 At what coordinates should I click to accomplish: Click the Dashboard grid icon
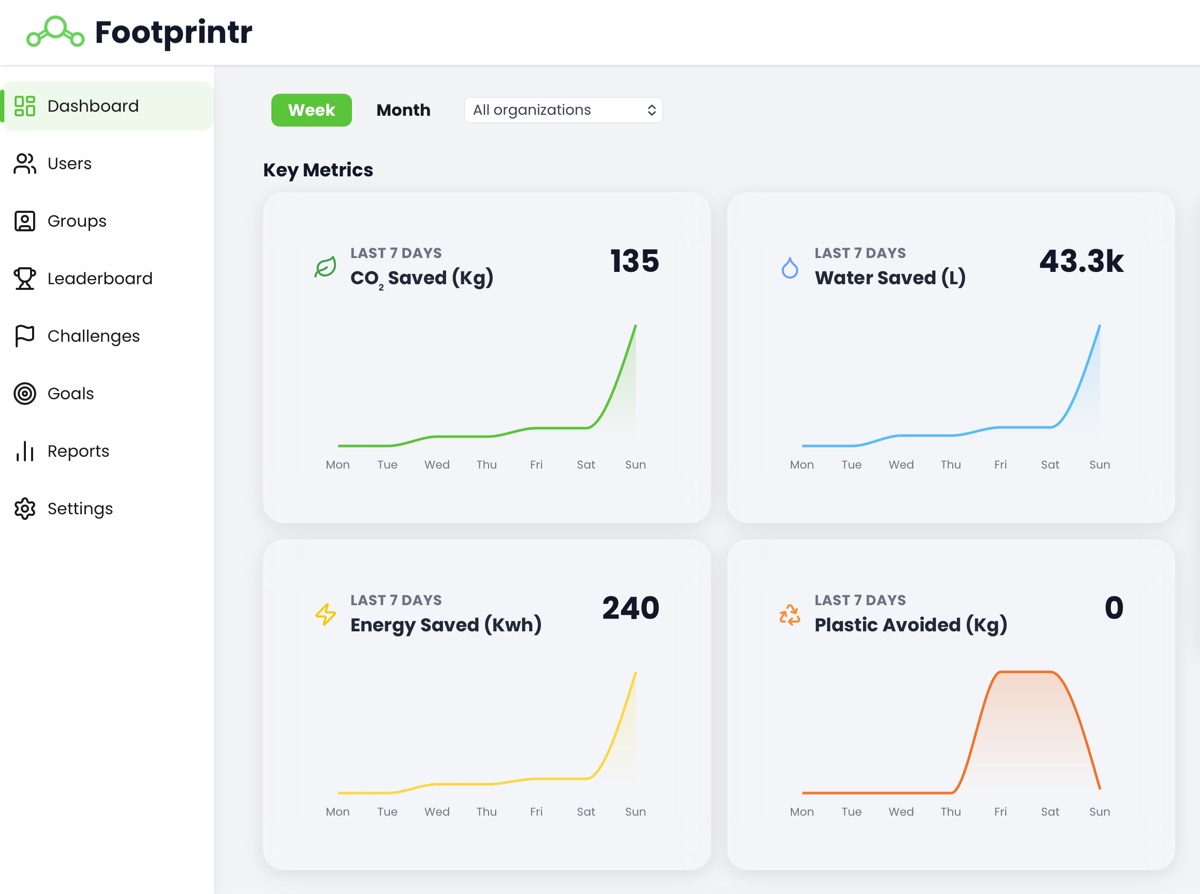click(25, 106)
